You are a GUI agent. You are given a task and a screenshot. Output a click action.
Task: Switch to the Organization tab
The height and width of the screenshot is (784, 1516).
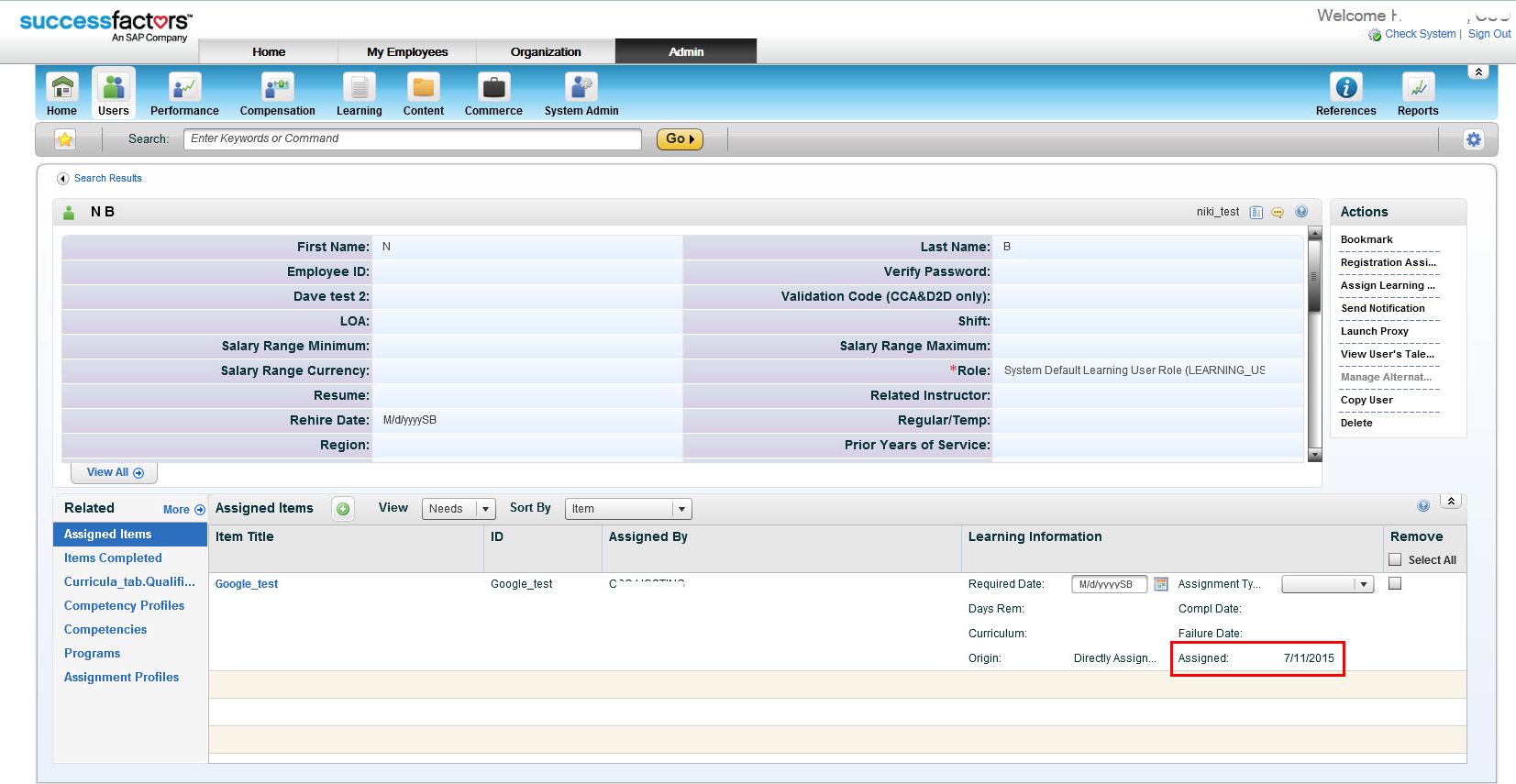coord(546,51)
